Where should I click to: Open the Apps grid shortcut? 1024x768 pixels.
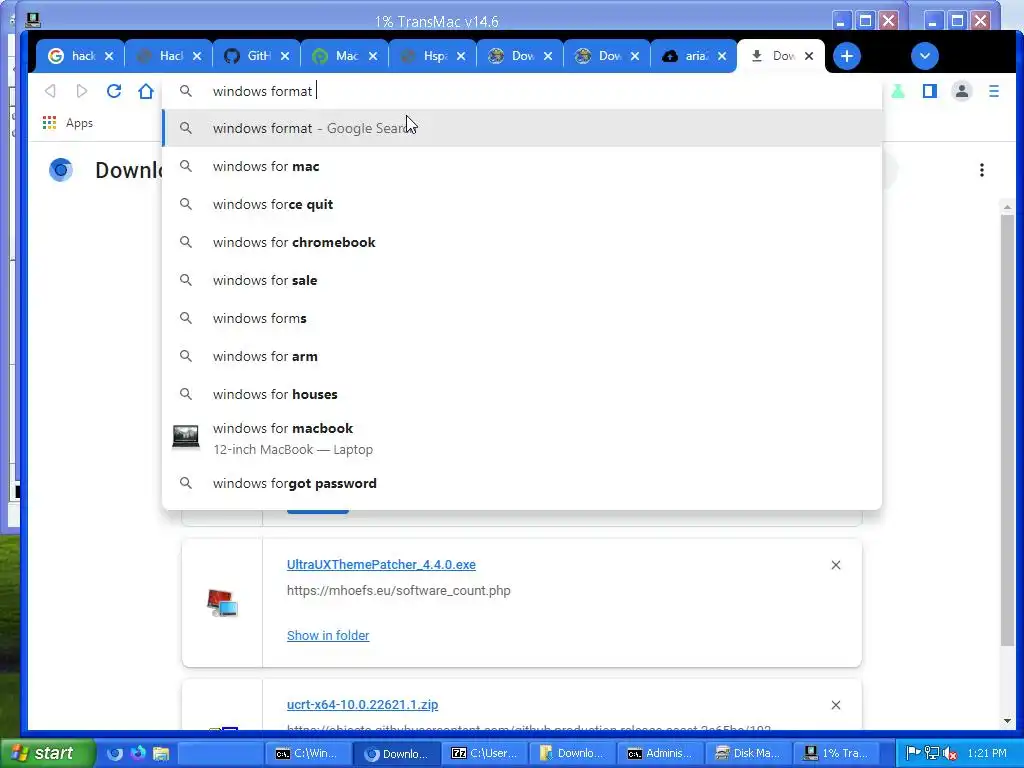[x=68, y=123]
